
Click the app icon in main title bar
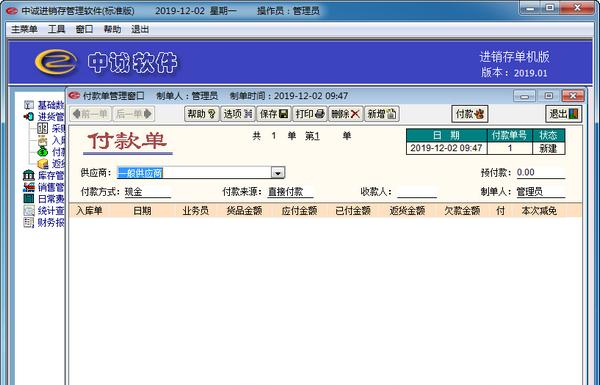[12, 11]
